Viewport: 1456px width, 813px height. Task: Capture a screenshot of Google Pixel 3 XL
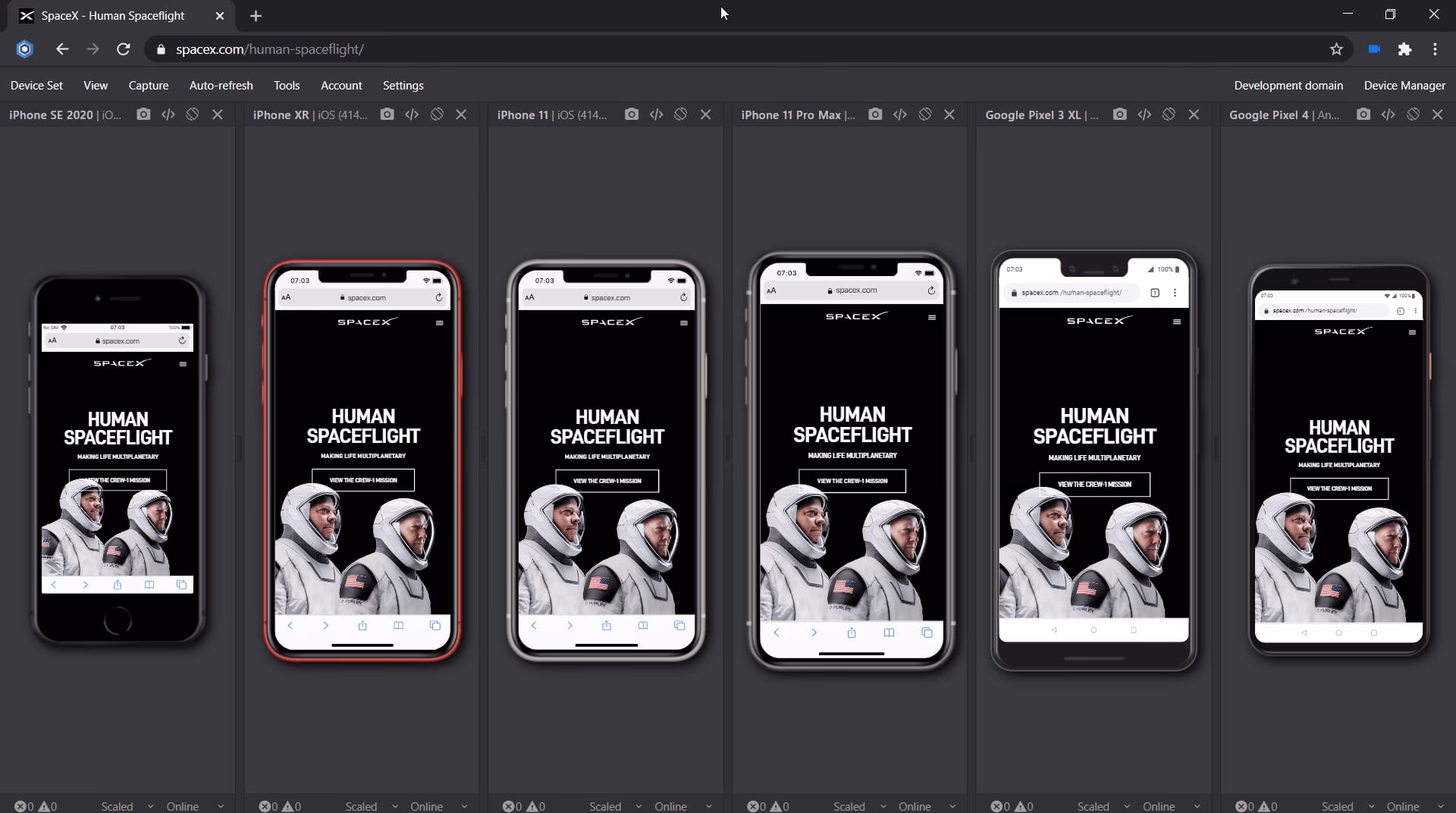click(1119, 115)
